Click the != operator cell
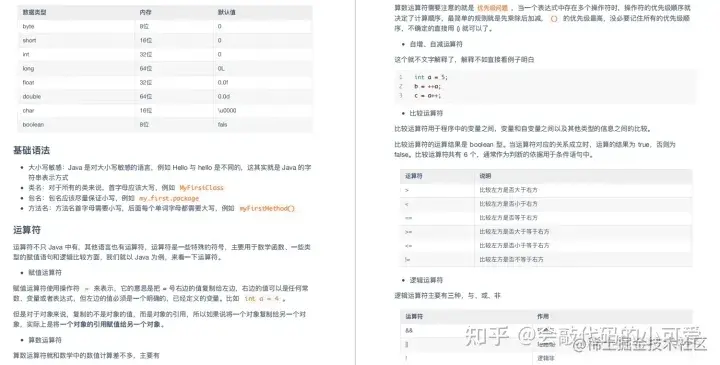 click(x=407, y=259)
